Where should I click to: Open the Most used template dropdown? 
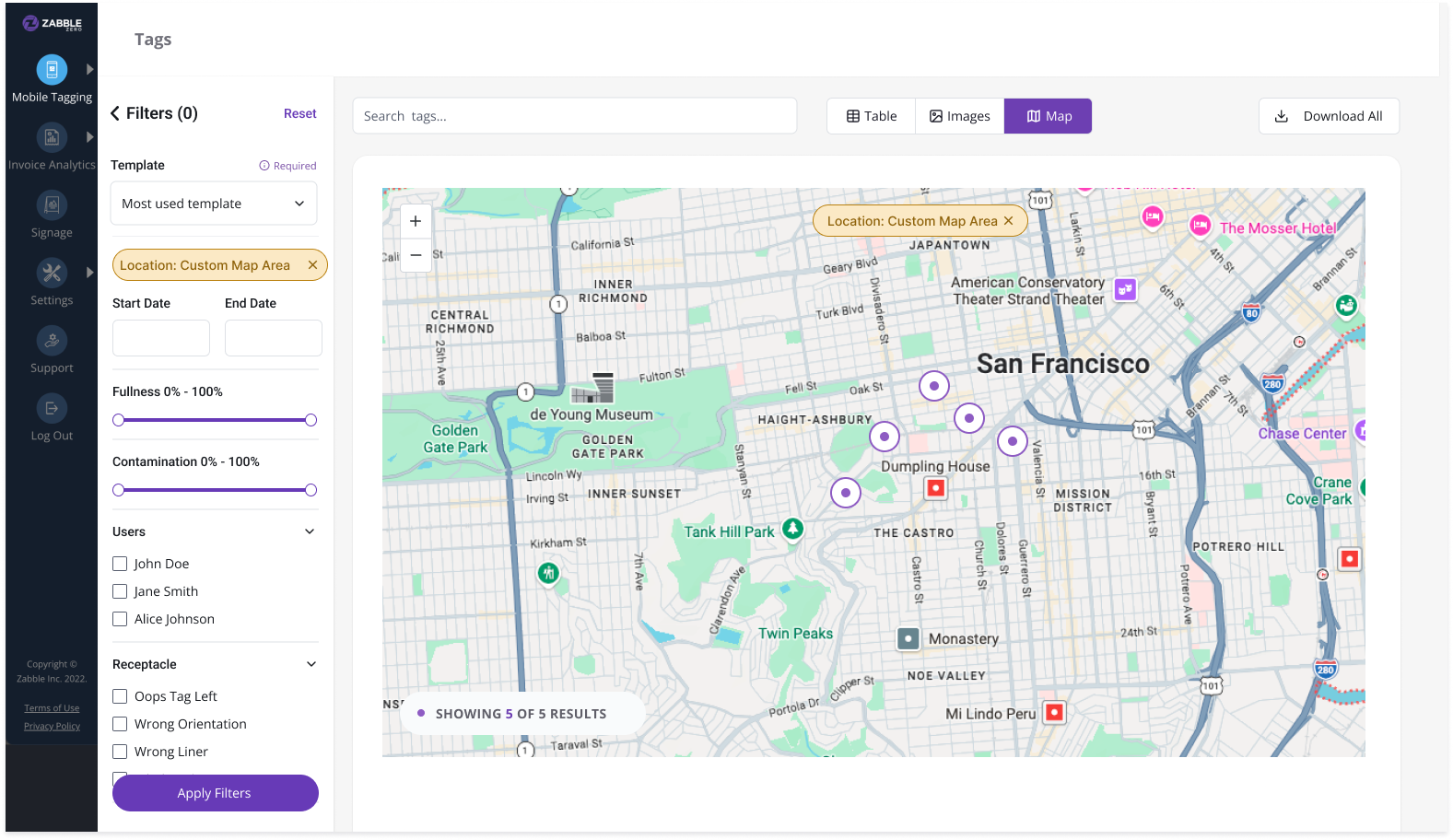point(214,204)
